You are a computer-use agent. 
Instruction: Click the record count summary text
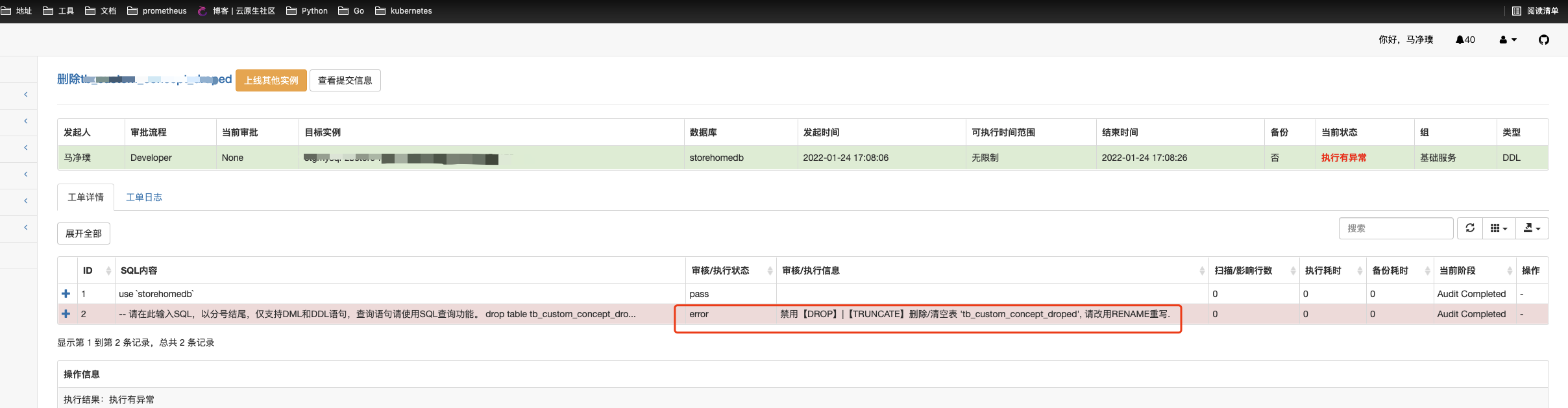coord(136,342)
